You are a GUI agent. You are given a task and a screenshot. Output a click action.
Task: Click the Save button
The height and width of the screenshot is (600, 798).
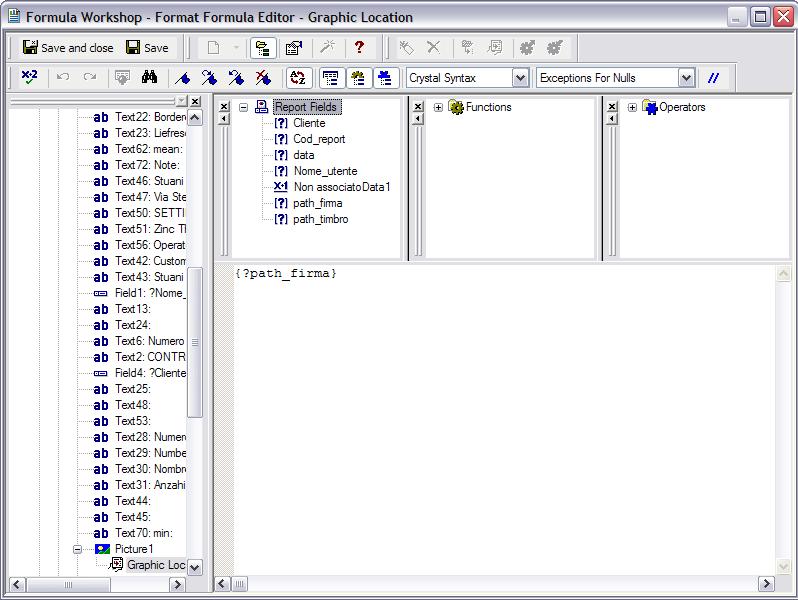pyautogui.click(x=147, y=48)
